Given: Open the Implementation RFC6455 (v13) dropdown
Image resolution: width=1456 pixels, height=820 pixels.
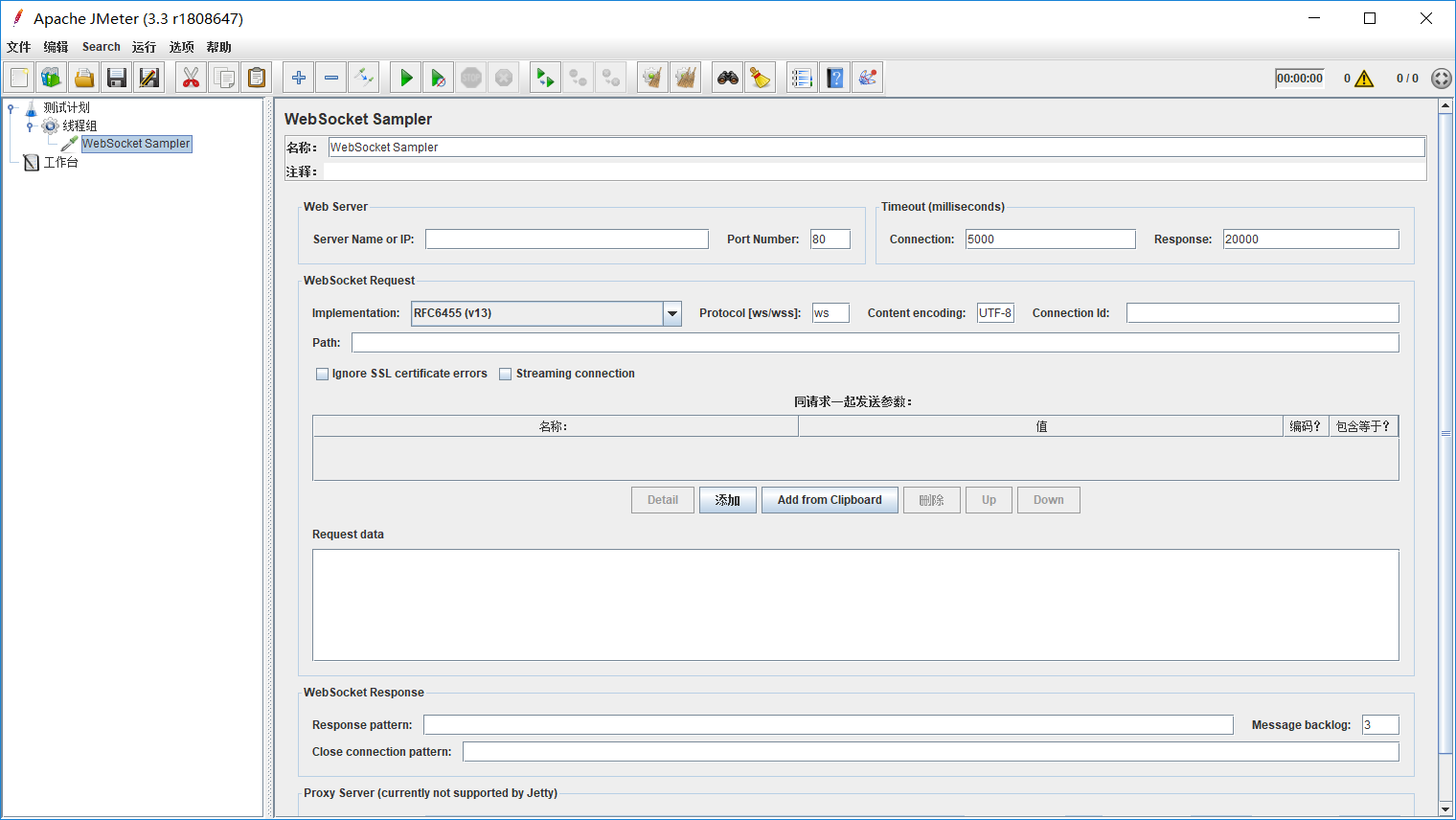Looking at the screenshot, I should pos(546,313).
